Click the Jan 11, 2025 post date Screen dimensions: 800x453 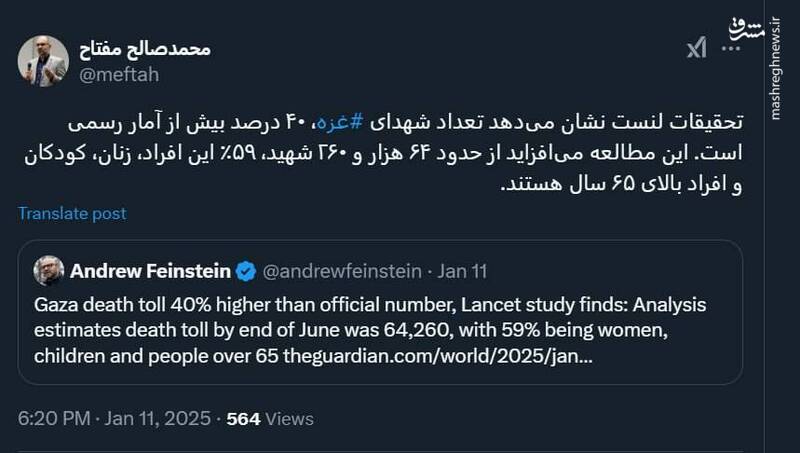click(x=154, y=418)
